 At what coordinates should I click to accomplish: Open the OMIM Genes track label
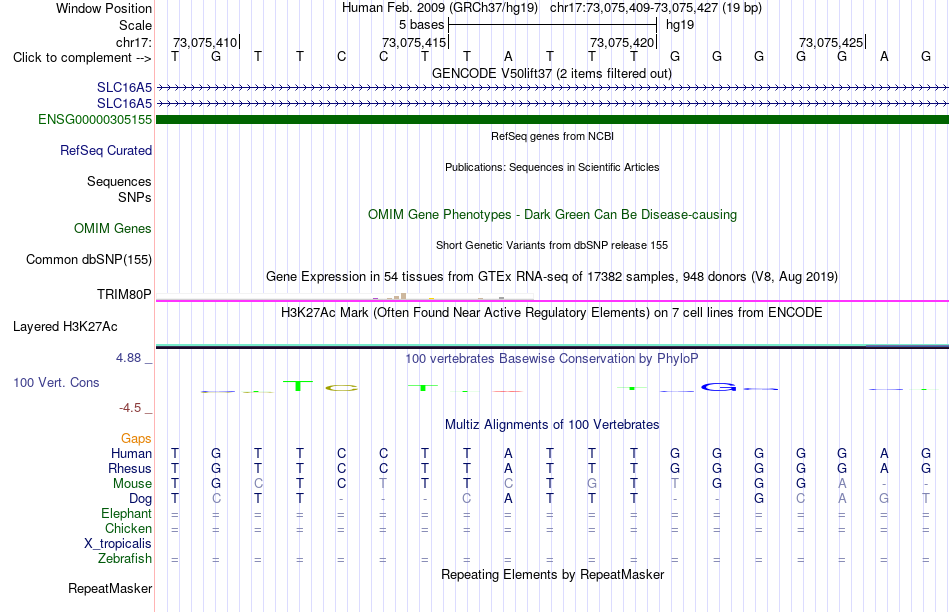[113, 228]
